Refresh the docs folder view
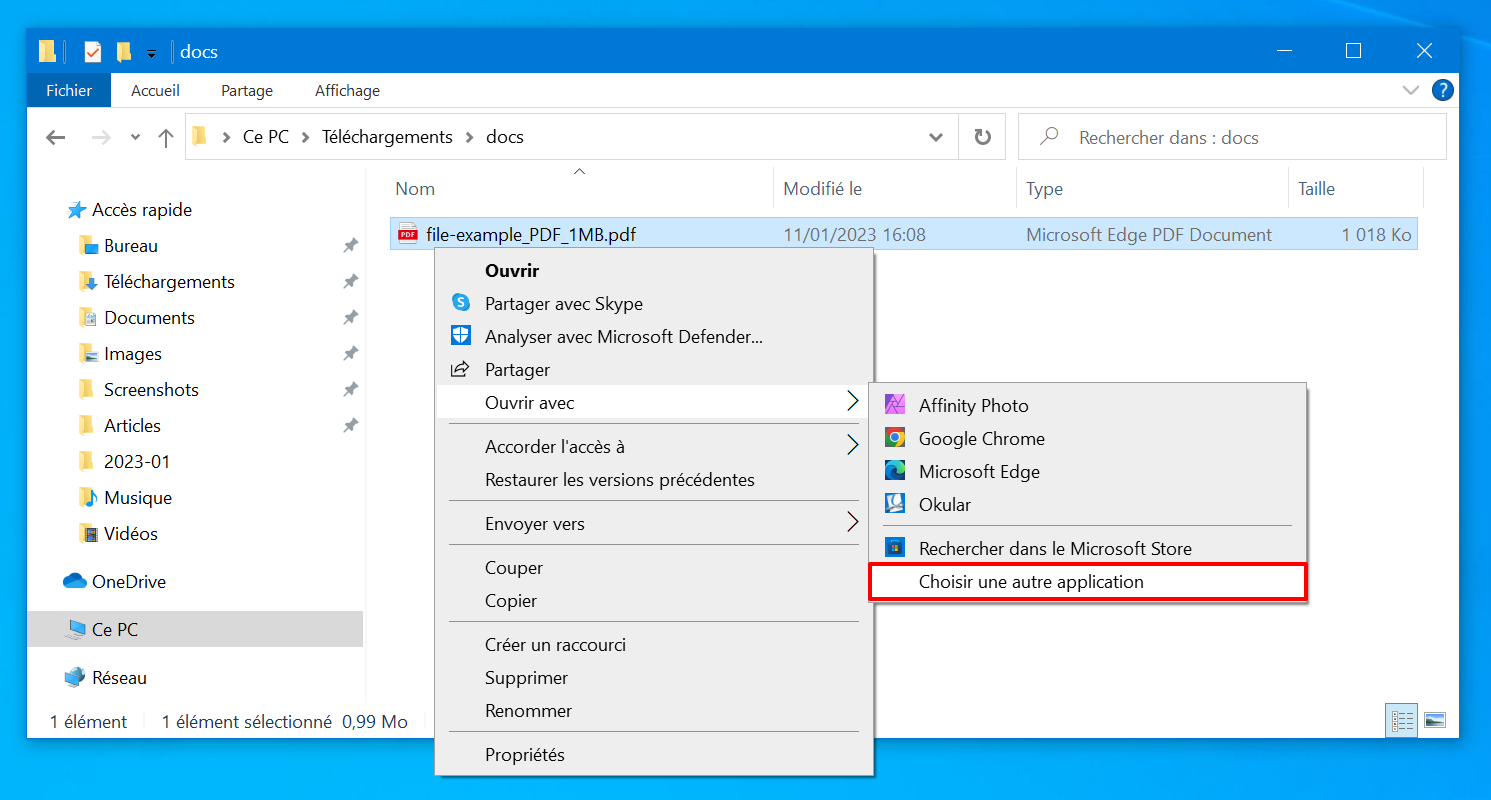 [983, 137]
